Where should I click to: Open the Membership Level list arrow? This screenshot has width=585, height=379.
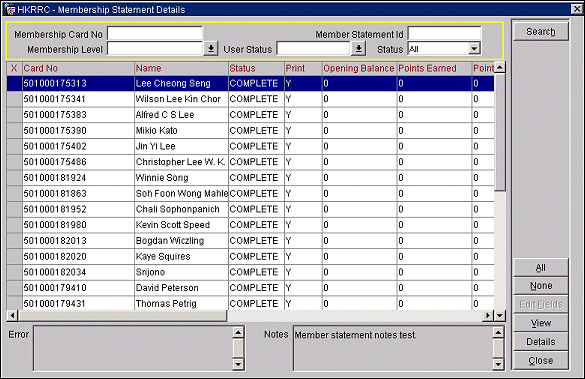[x=211, y=49]
